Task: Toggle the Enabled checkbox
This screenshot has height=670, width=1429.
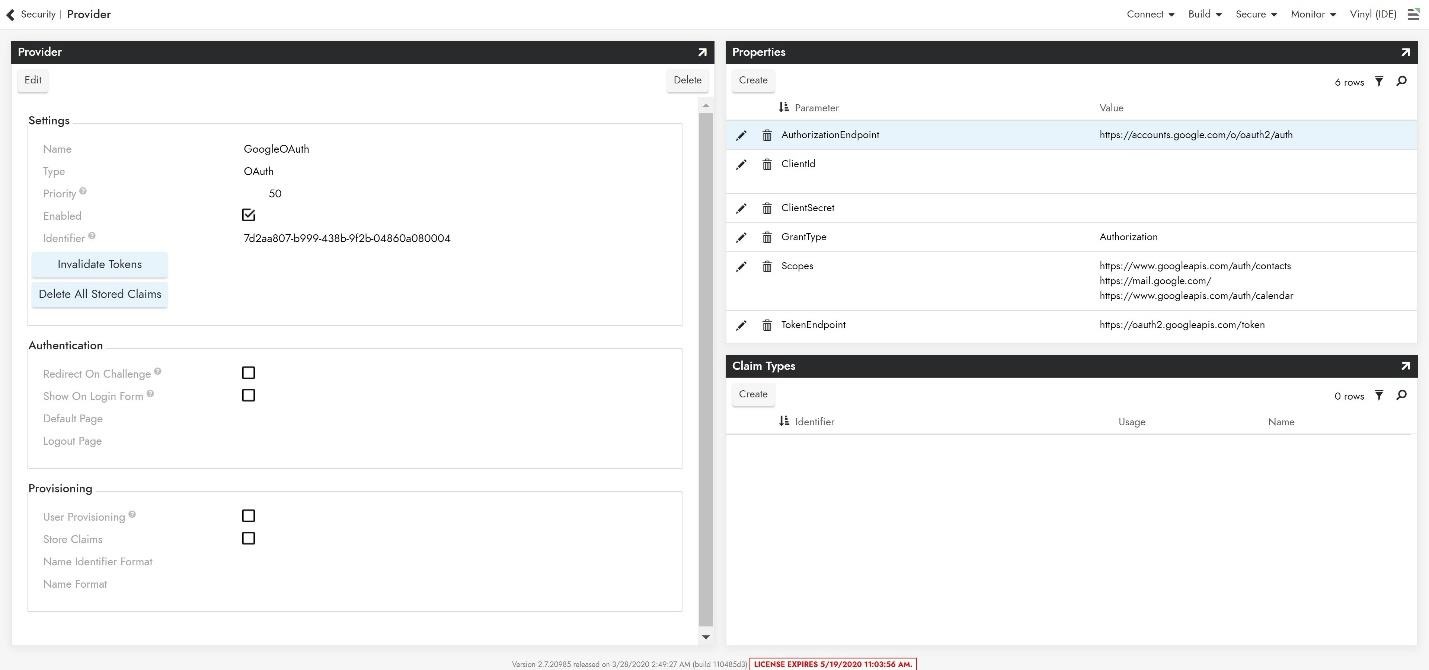Action: click(249, 215)
